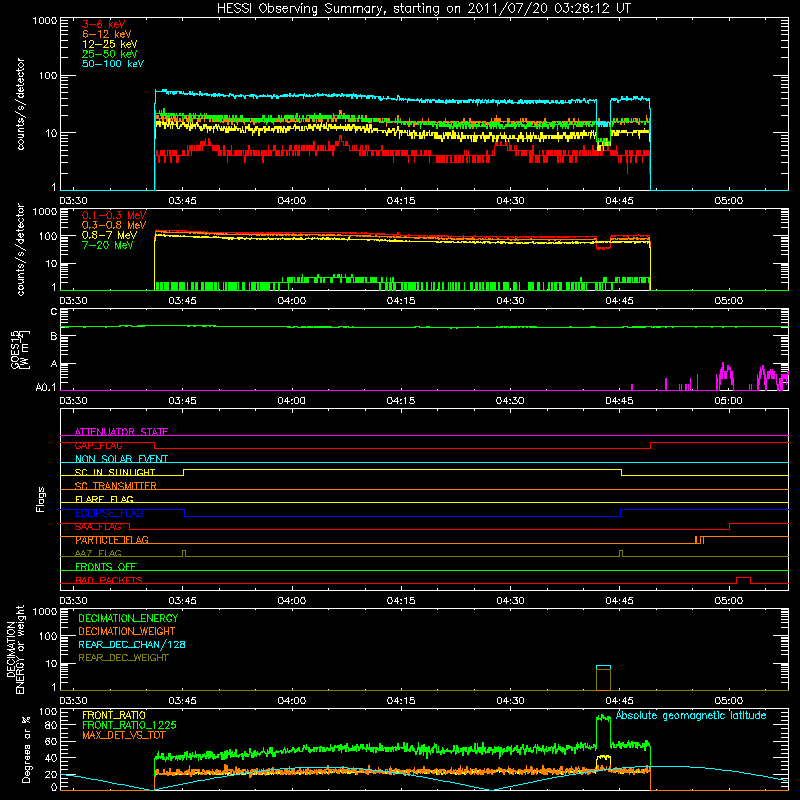Click the Absolute geomagnetic latitude label
Screen dimensions: 800x800
[x=691, y=716]
